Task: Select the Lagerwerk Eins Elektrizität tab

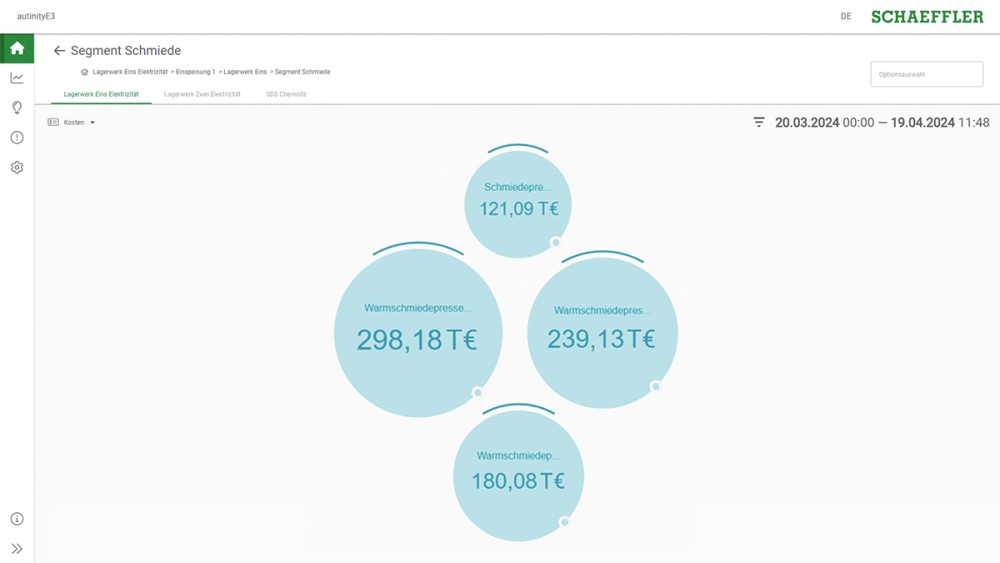Action: [101, 94]
